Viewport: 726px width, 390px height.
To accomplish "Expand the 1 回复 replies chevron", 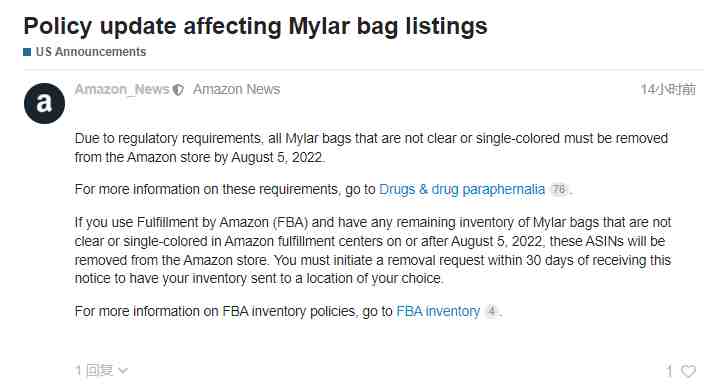I will (123, 371).
